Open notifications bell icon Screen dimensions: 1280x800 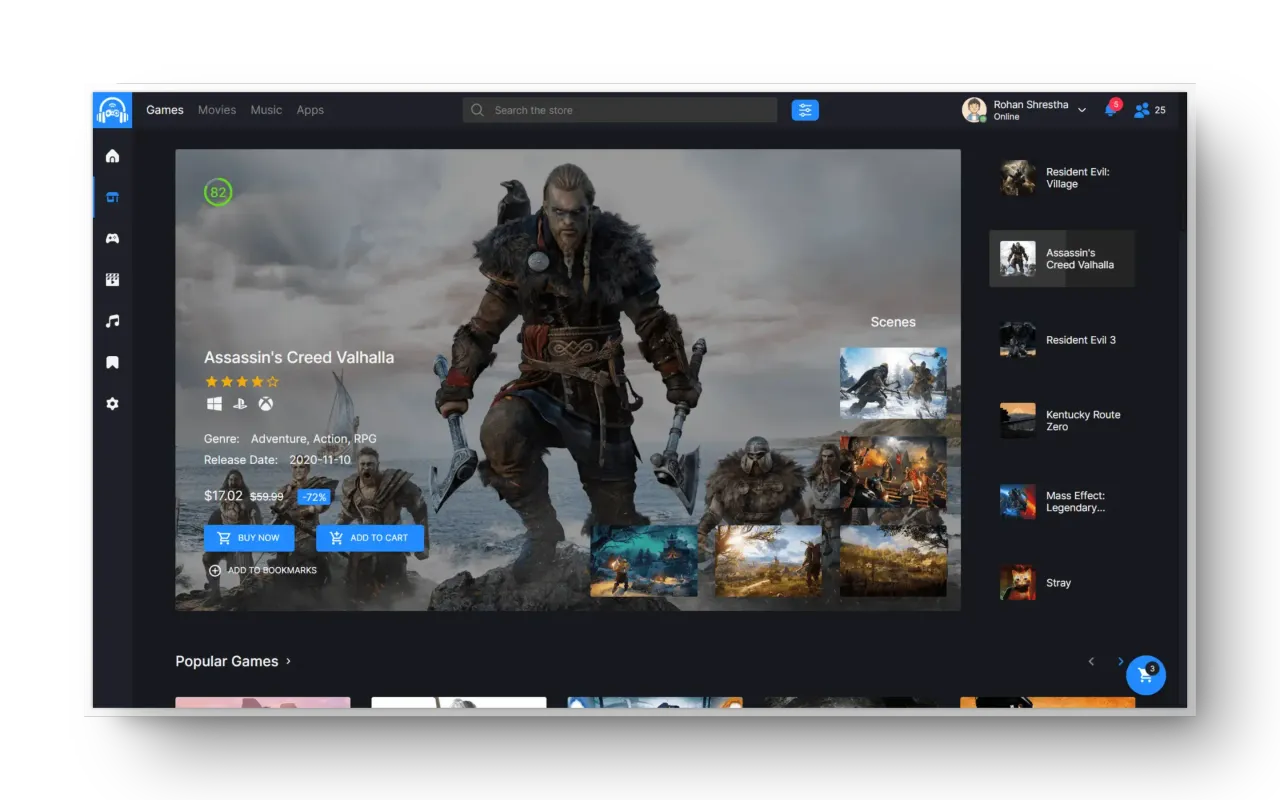point(1110,109)
